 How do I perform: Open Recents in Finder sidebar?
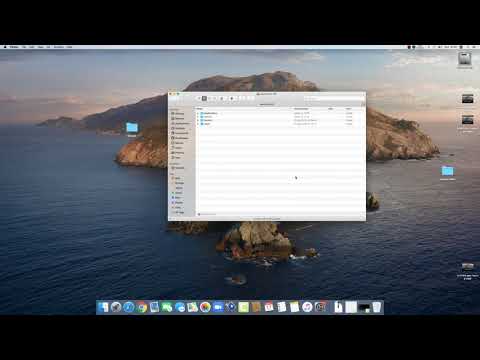coord(178,118)
